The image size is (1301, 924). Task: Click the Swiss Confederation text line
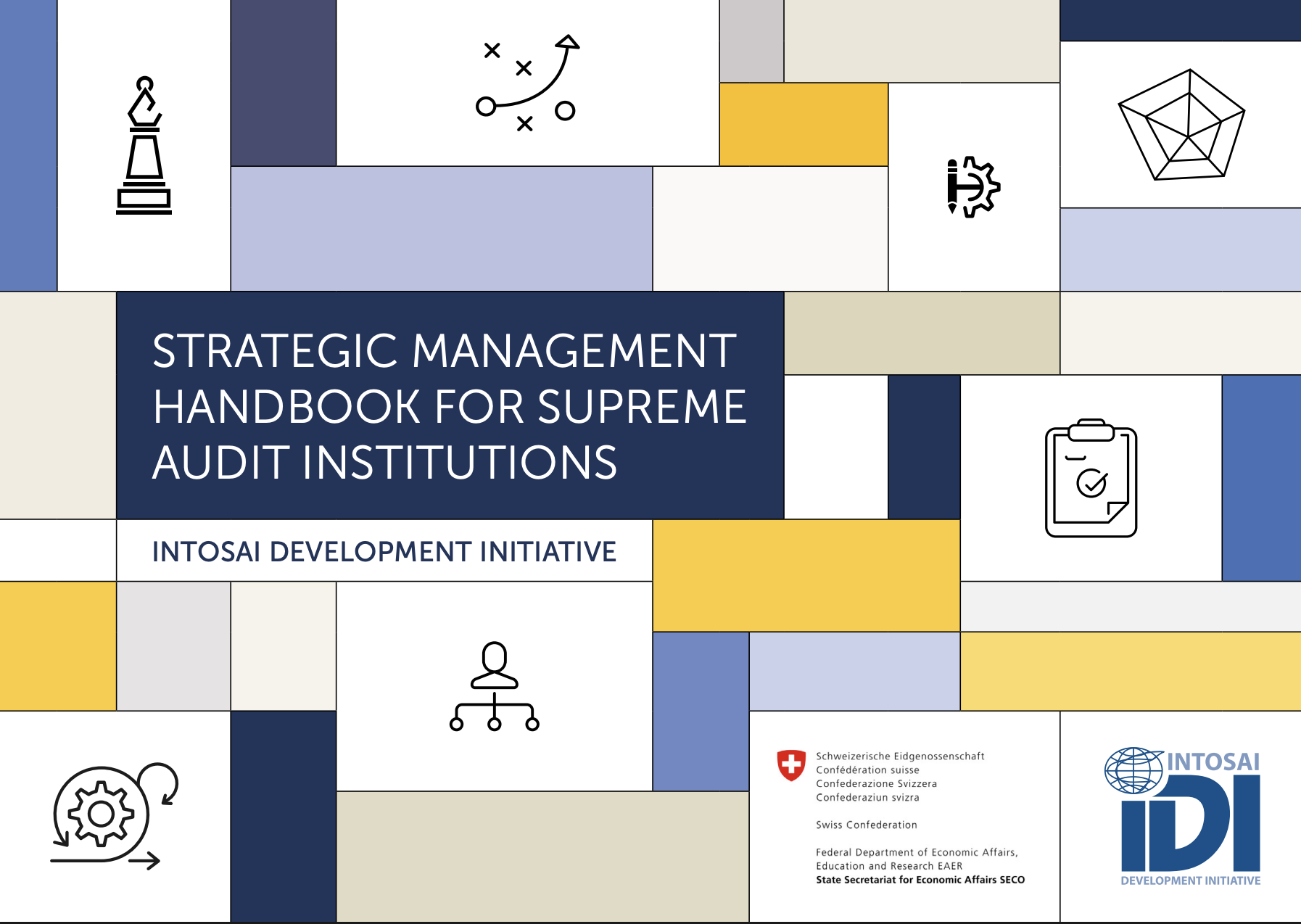(866, 825)
